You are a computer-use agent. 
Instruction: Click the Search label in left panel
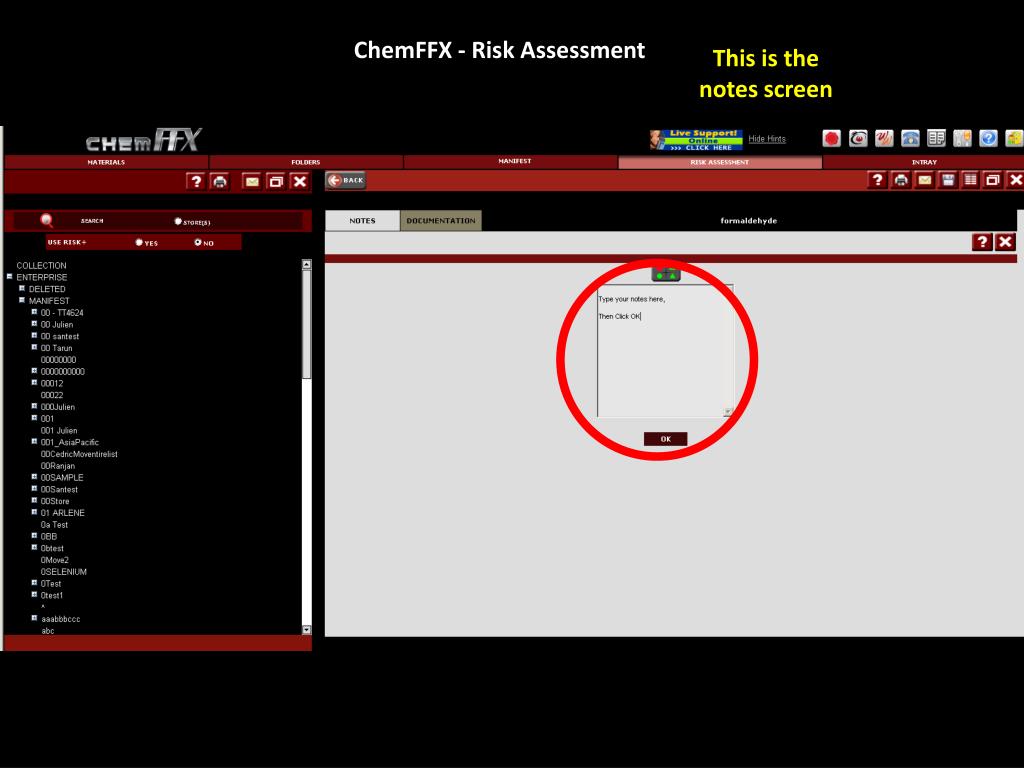[x=92, y=221]
